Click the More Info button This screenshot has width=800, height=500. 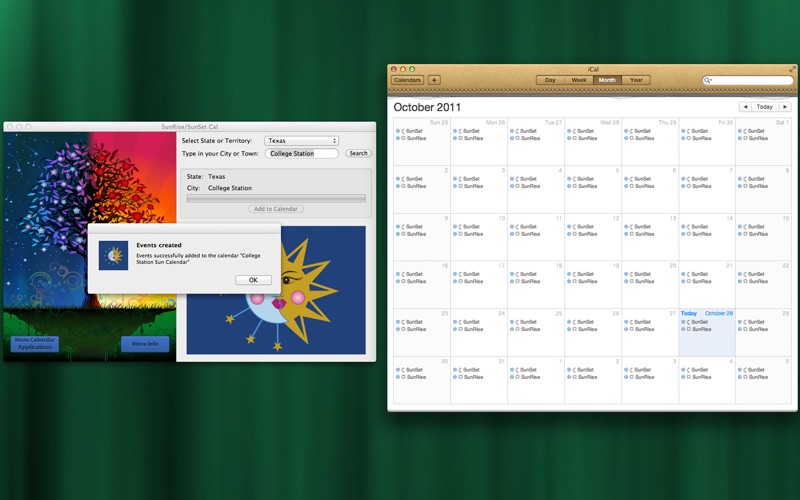[x=145, y=344]
